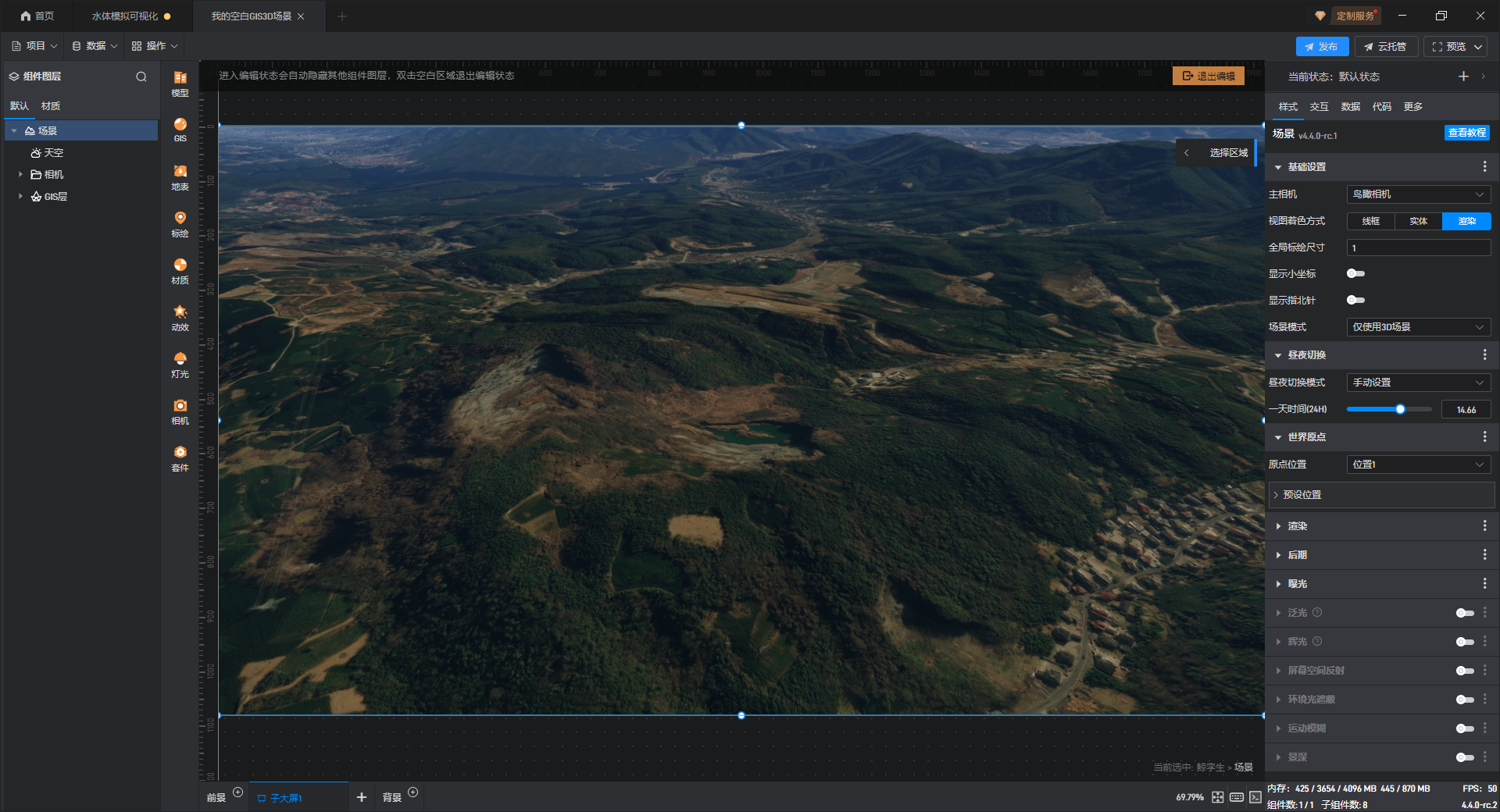Expand the 预设位置 section

(1382, 495)
